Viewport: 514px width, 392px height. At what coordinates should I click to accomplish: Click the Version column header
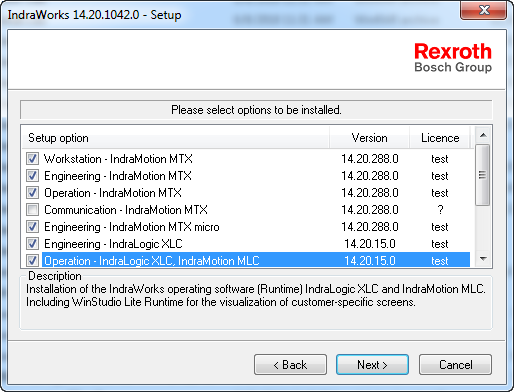click(x=369, y=138)
